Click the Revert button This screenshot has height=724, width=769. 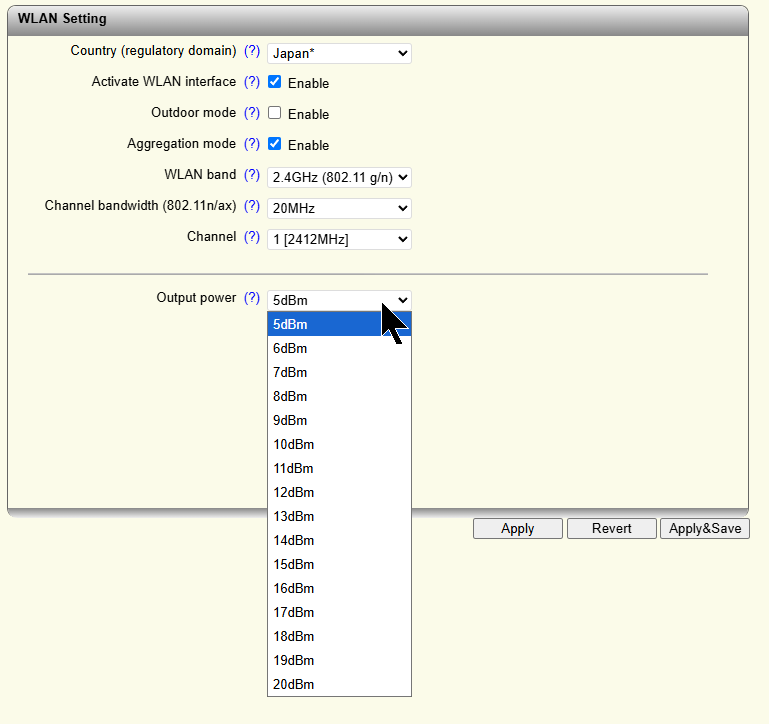611,528
